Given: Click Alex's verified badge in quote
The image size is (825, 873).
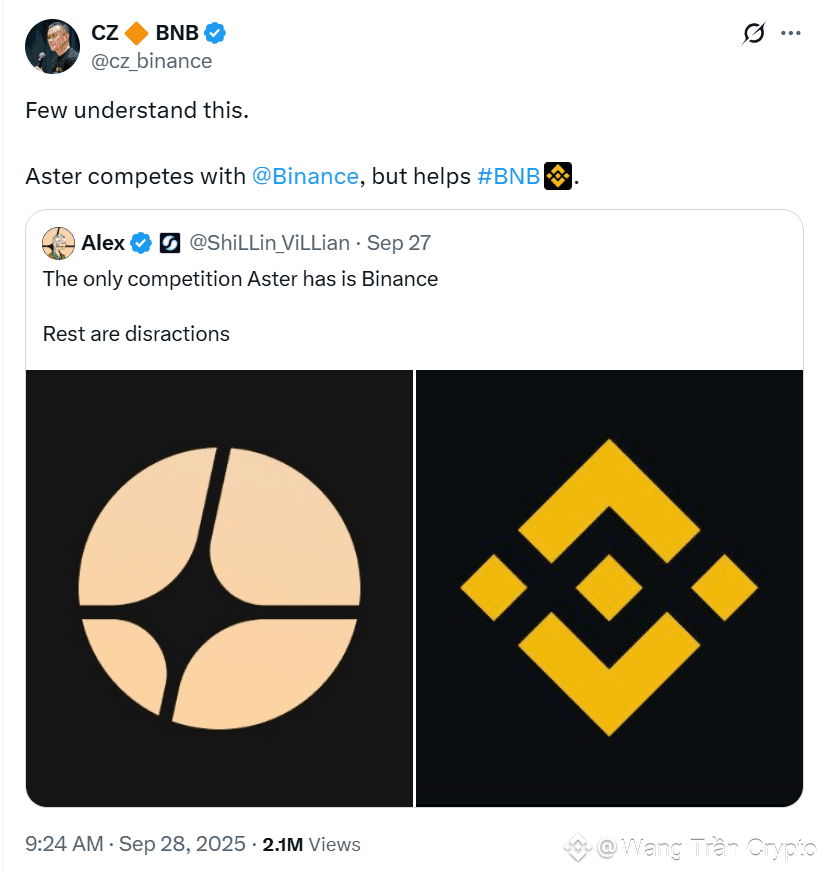Looking at the screenshot, I should tap(142, 243).
